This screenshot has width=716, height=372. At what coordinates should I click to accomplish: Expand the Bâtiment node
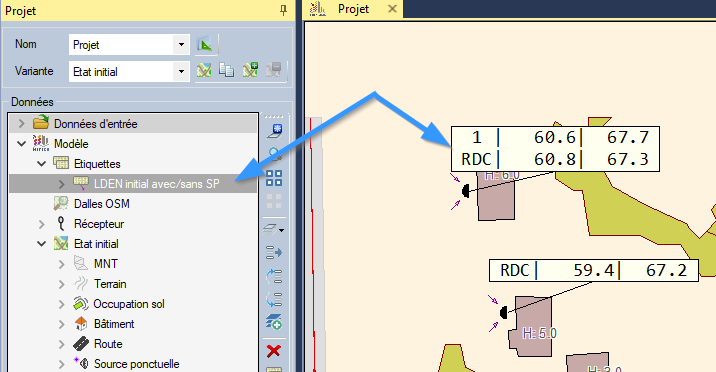coord(62,324)
